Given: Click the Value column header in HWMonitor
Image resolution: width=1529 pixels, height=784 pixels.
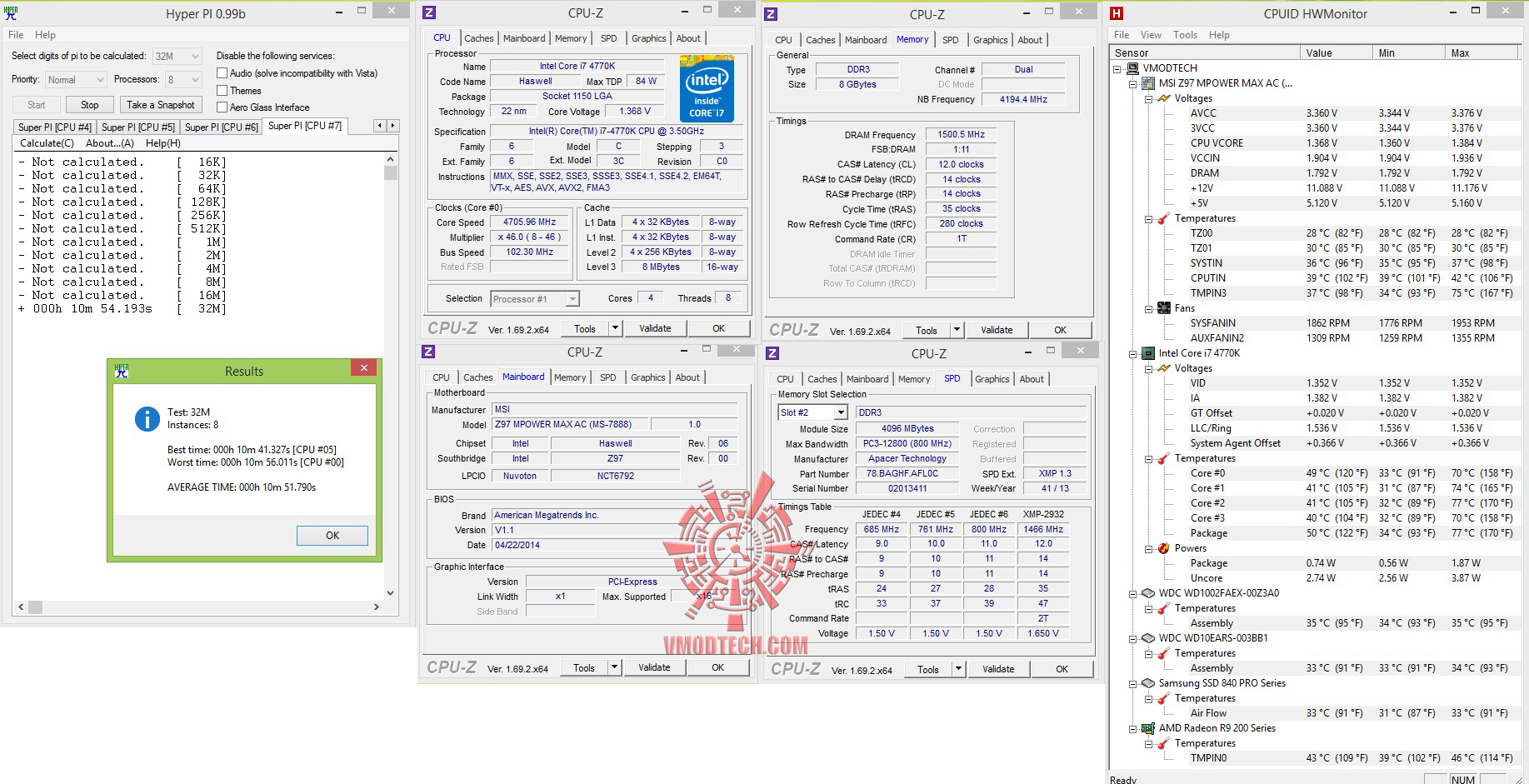Looking at the screenshot, I should point(1336,53).
